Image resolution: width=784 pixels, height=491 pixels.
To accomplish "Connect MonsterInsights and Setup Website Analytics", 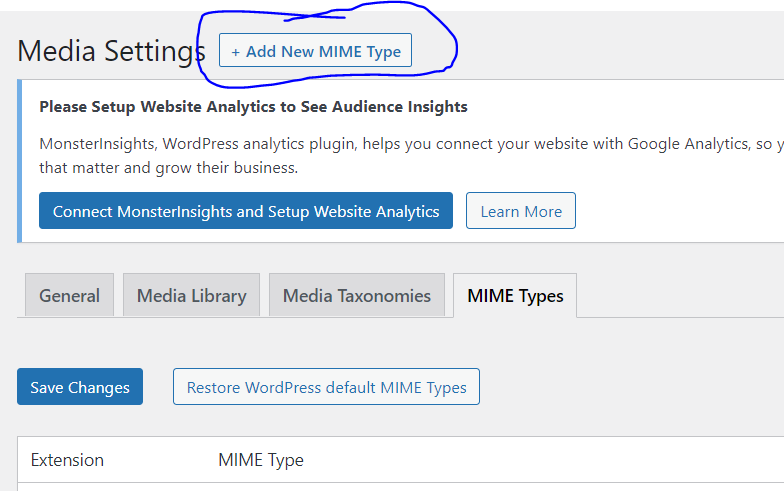I will [246, 210].
